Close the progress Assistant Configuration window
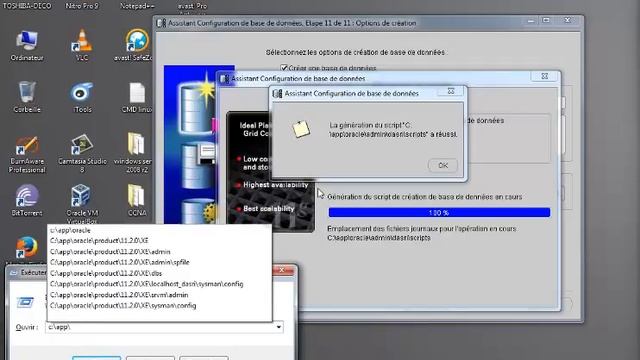Image resolution: width=640 pixels, height=360 pixels. (545, 76)
